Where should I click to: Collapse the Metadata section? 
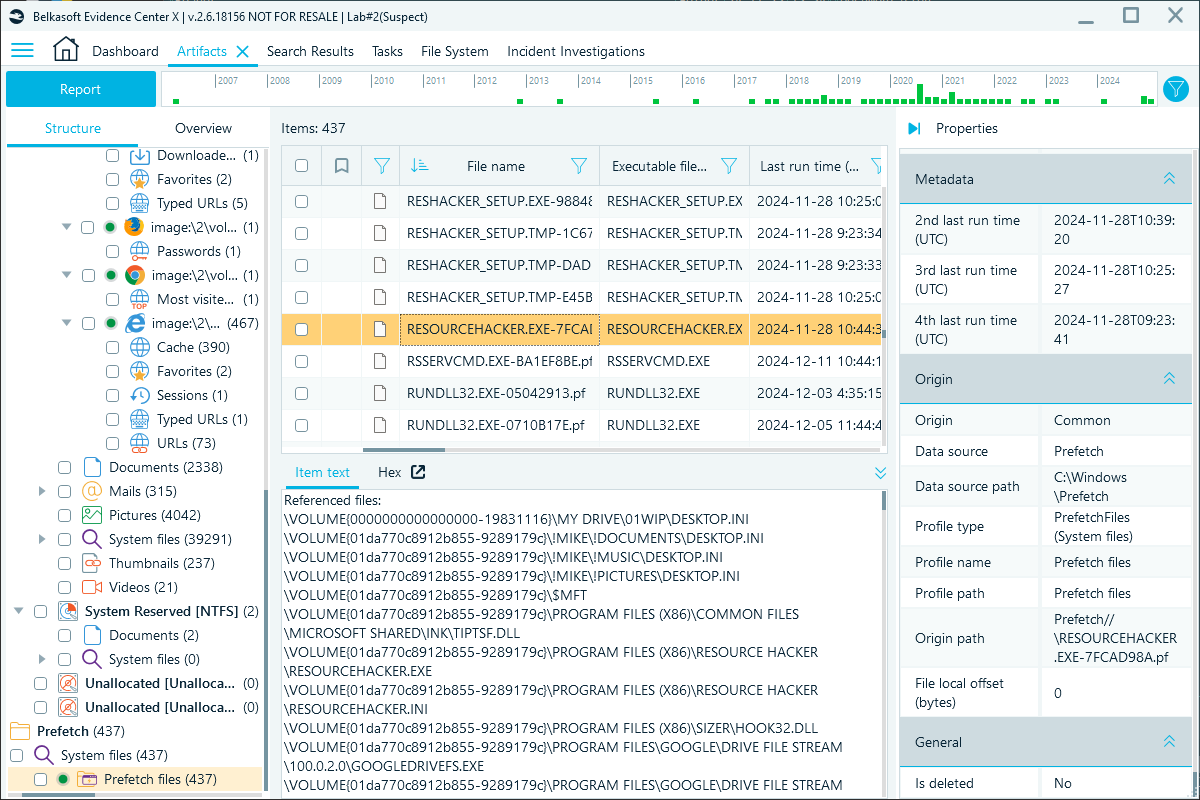1169,179
